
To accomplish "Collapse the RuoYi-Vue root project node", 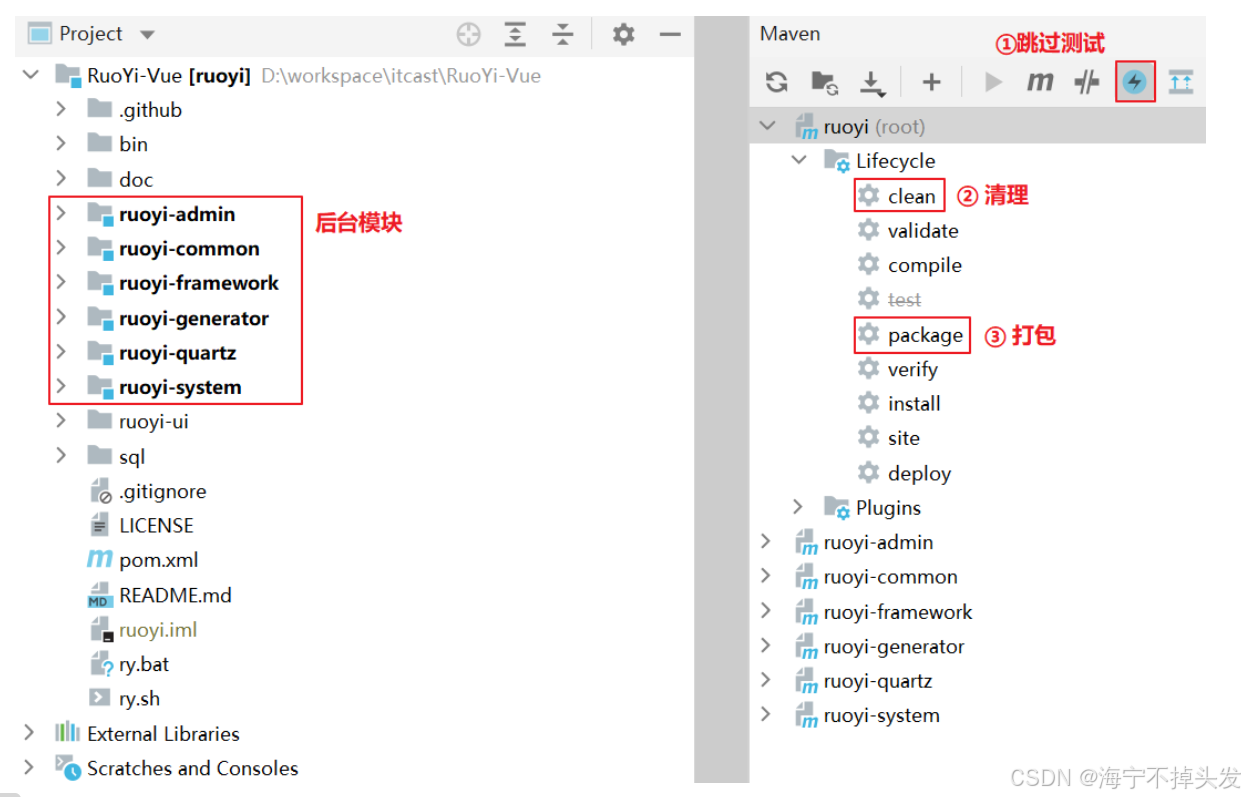I will click(30, 75).
